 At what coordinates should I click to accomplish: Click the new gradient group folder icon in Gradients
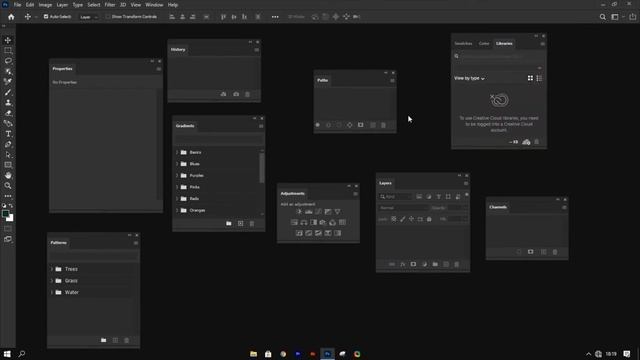tap(229, 224)
